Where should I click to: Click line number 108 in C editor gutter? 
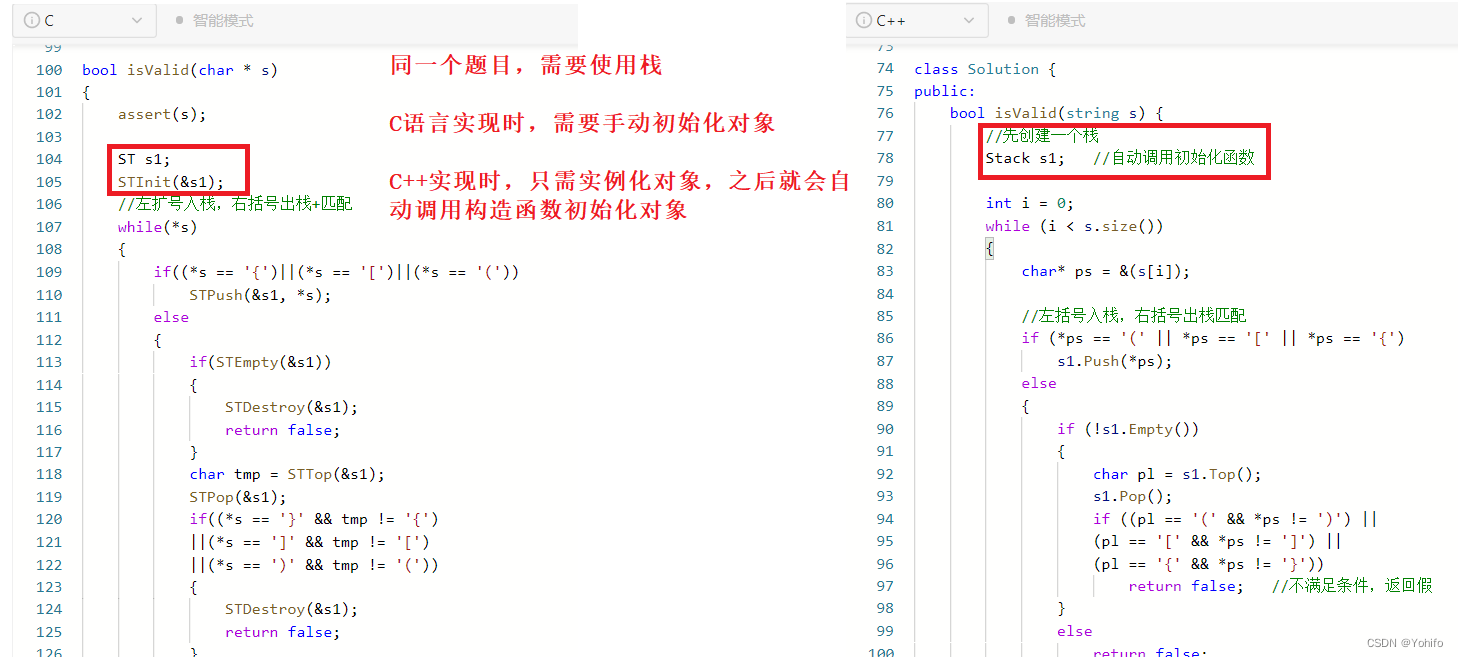(49, 249)
